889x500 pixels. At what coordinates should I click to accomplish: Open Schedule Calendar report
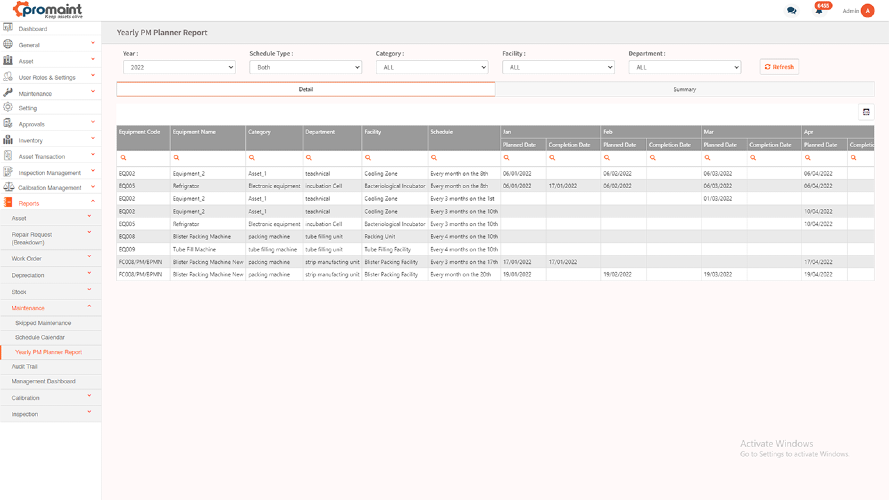point(40,337)
